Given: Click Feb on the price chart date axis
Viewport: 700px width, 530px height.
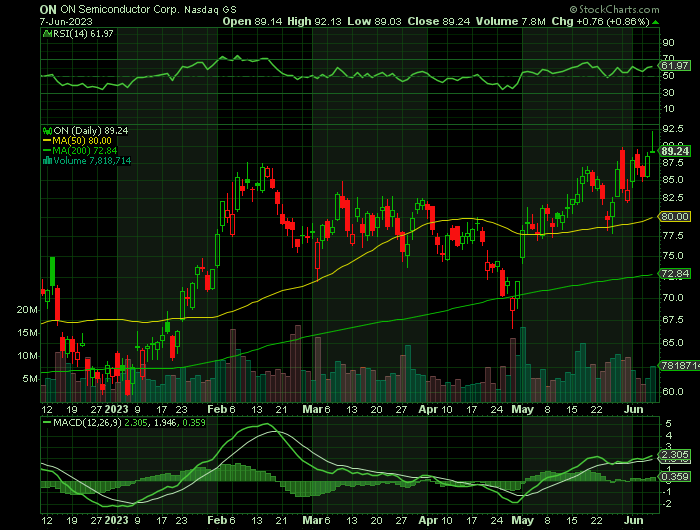Looking at the screenshot, I should coord(217,409).
